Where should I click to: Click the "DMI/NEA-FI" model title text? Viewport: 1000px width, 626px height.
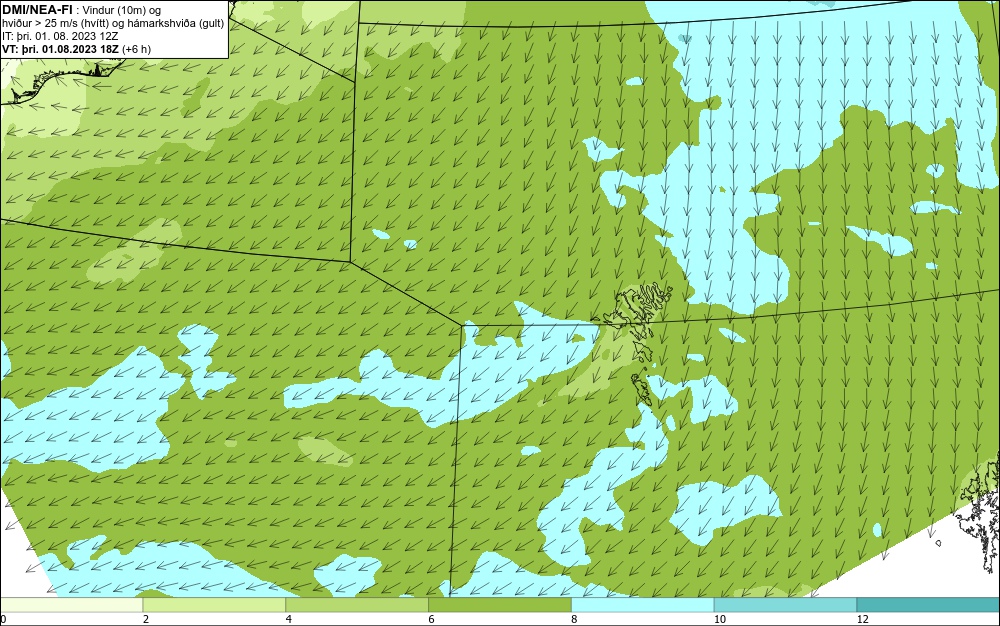pos(37,10)
